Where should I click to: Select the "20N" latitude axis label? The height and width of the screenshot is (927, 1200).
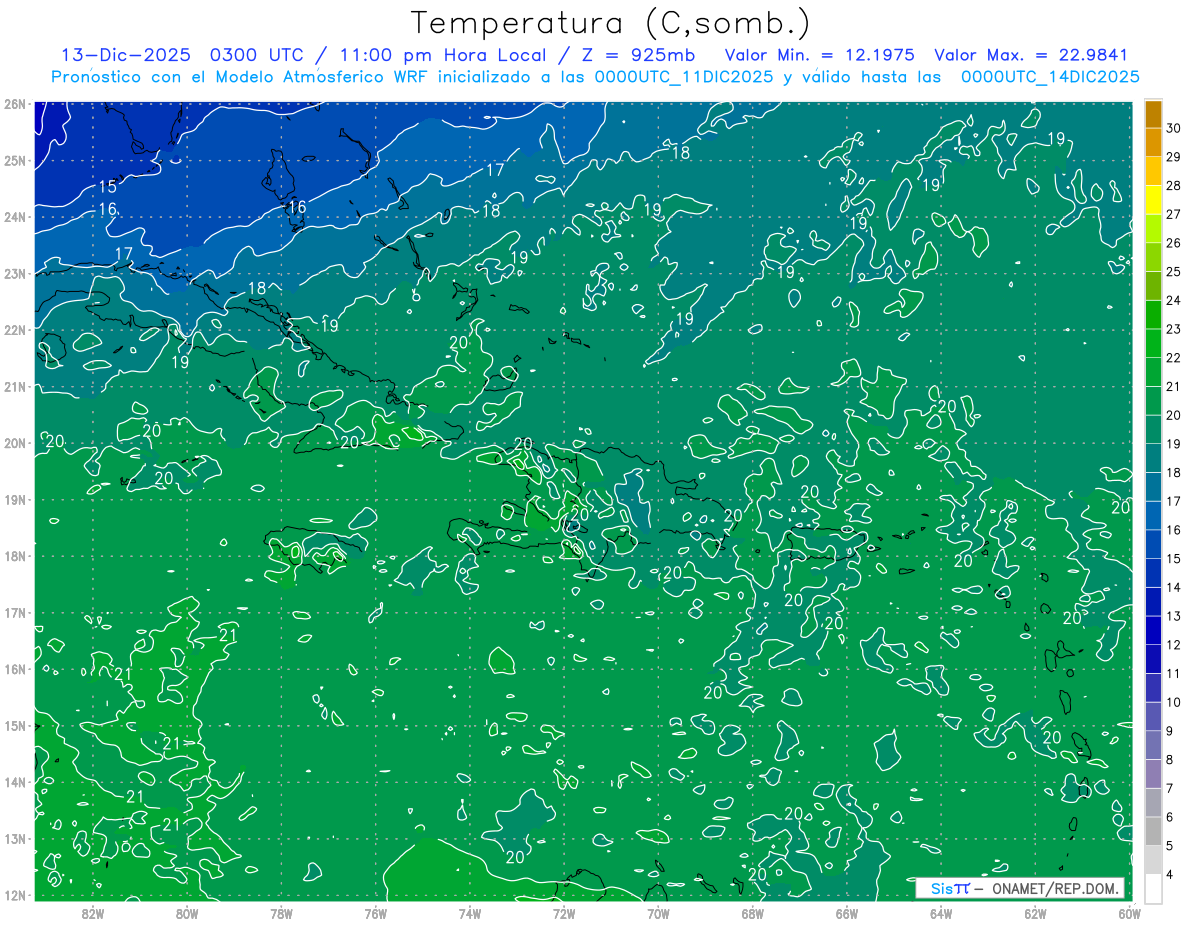coord(15,443)
